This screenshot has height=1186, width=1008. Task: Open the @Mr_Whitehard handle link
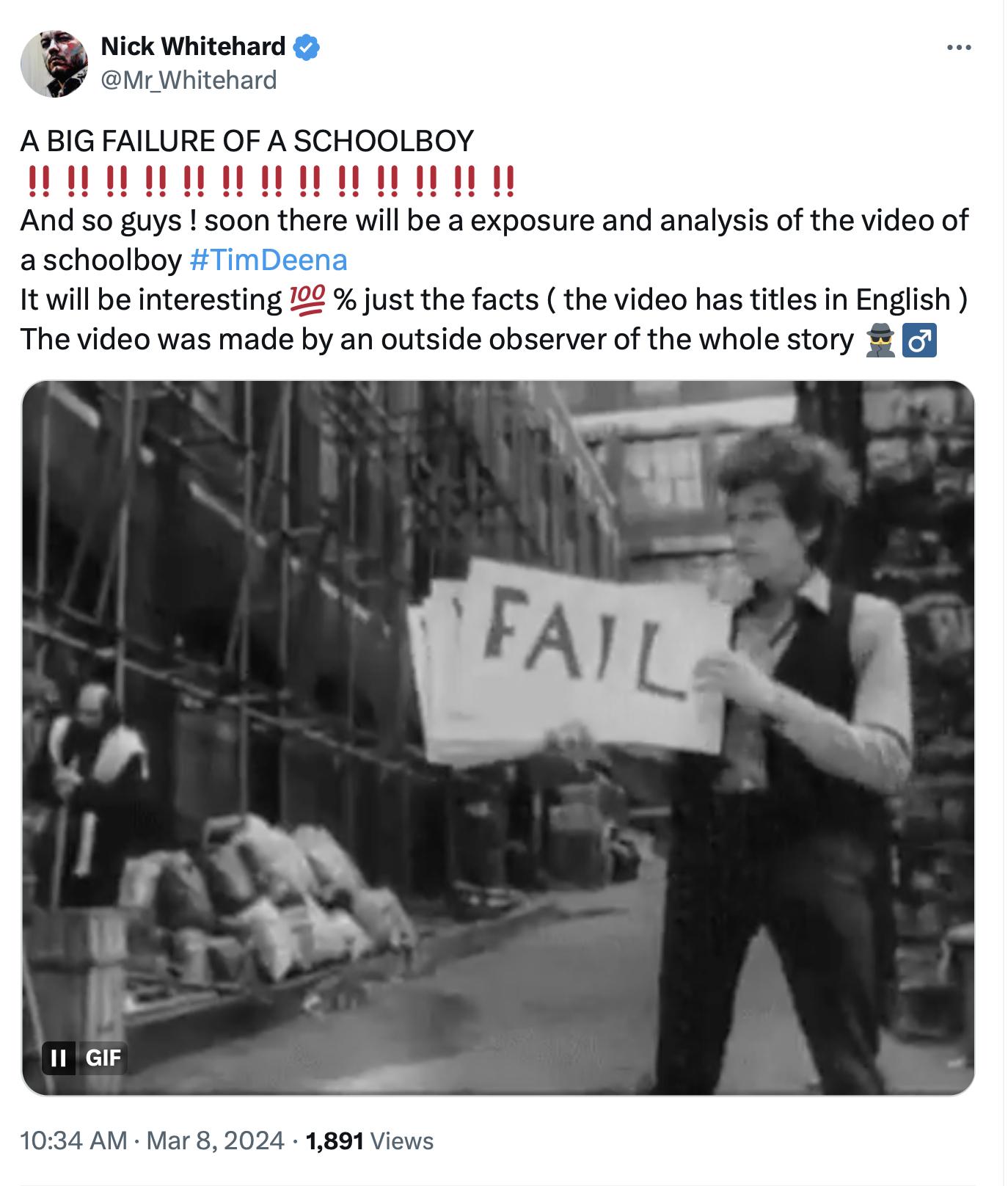click(189, 79)
